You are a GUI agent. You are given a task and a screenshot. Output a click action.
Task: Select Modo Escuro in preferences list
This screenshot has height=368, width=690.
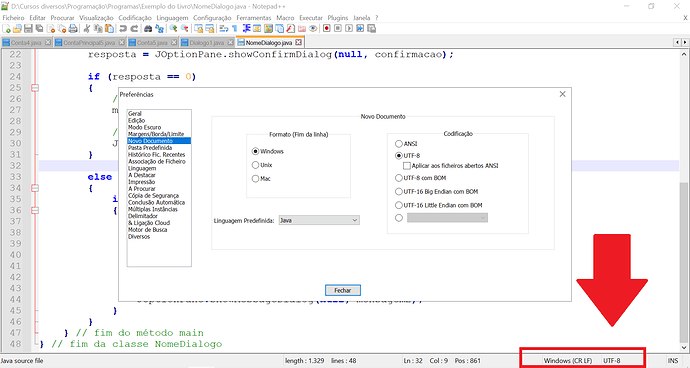pos(144,127)
